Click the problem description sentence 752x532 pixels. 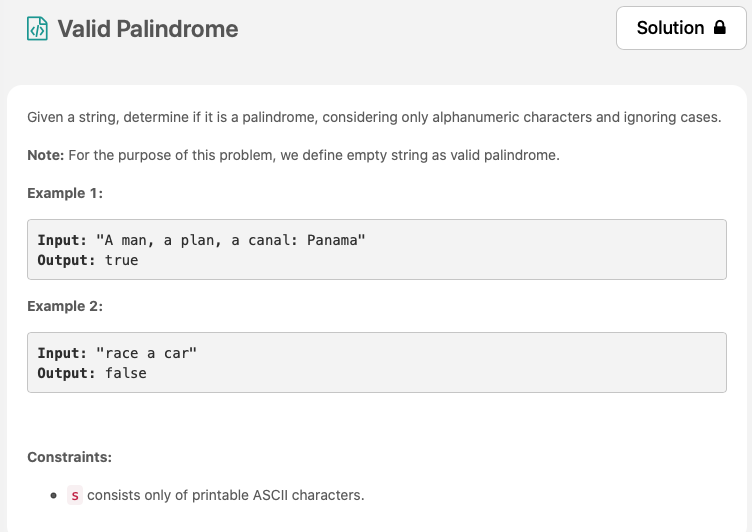(x=374, y=117)
